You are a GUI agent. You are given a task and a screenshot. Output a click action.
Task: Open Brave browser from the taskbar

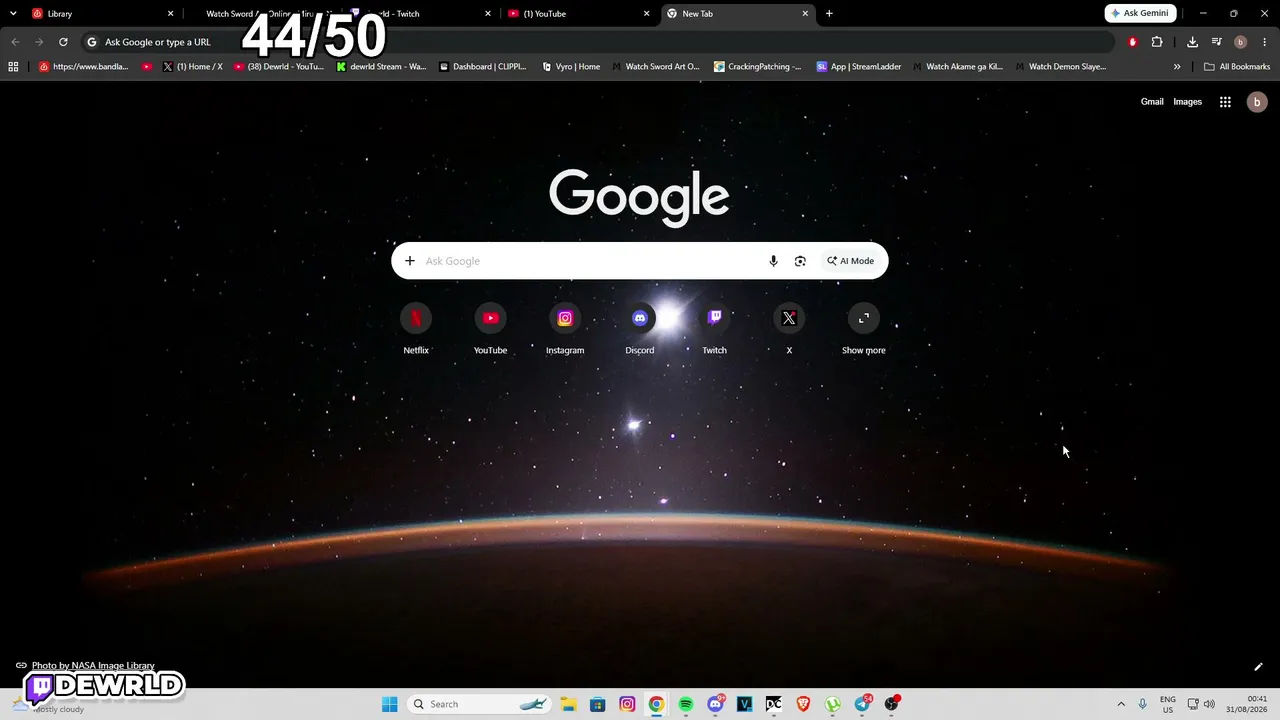pyautogui.click(x=803, y=704)
